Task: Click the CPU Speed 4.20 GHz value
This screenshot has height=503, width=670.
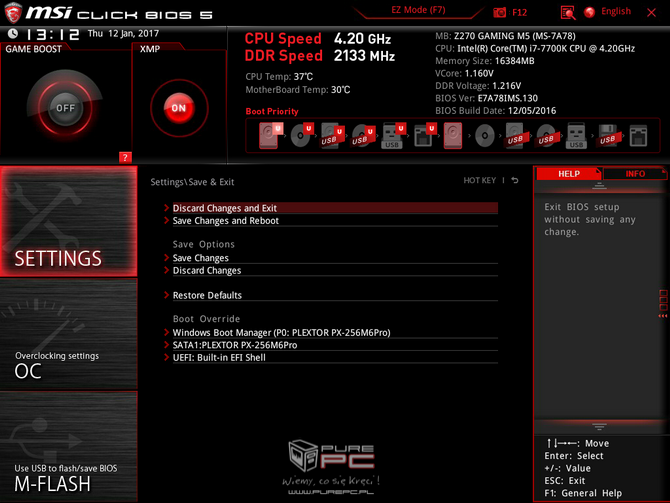Action: (362, 39)
